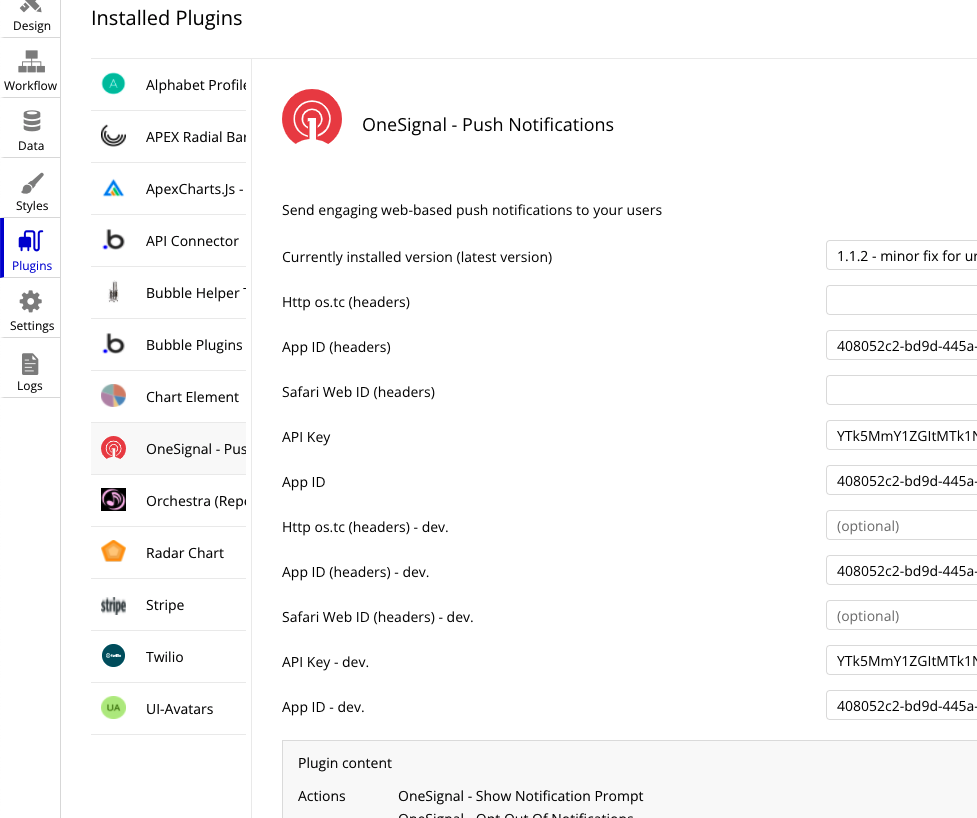Open the Styles brush icon
The width and height of the screenshot is (977, 818).
click(31, 183)
